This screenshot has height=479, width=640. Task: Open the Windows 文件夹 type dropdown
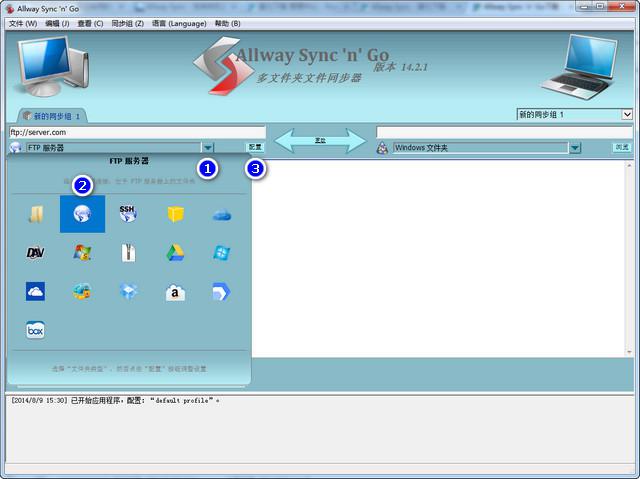(x=575, y=148)
